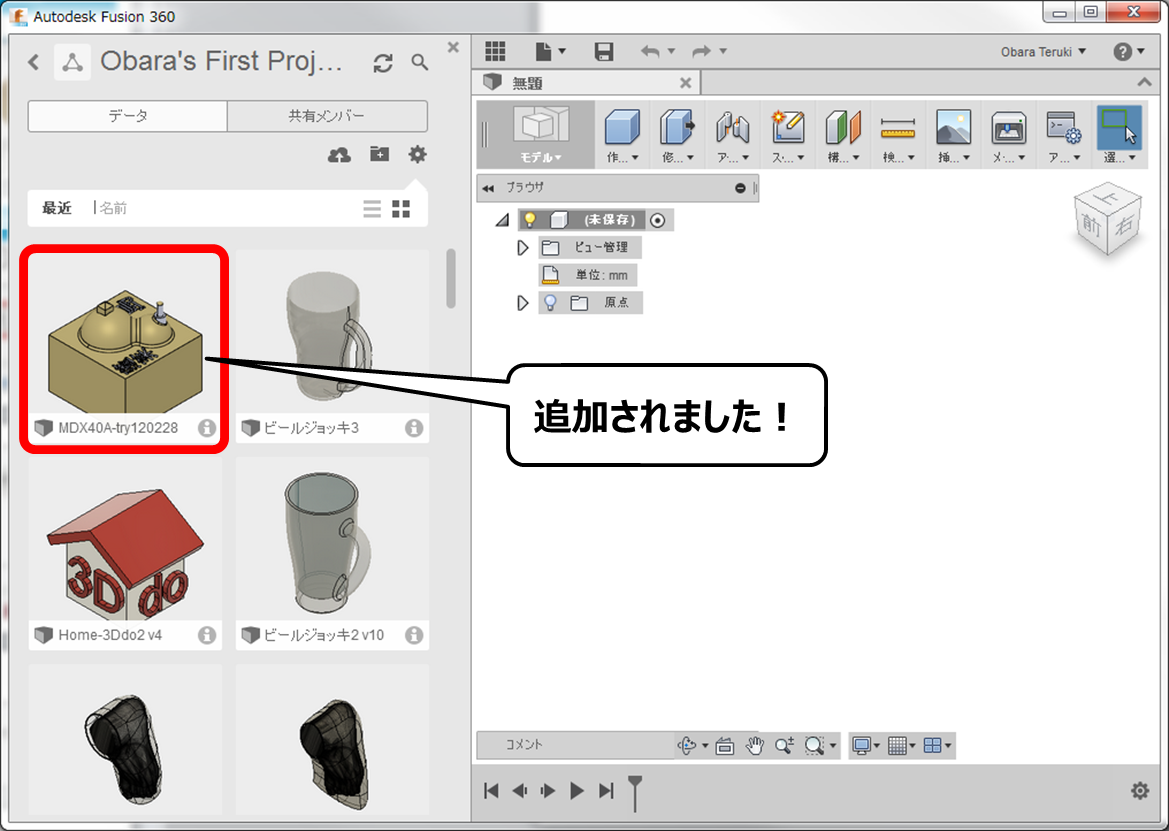Select the Pan hand tool
Image resolution: width=1169 pixels, height=831 pixels.
click(754, 745)
